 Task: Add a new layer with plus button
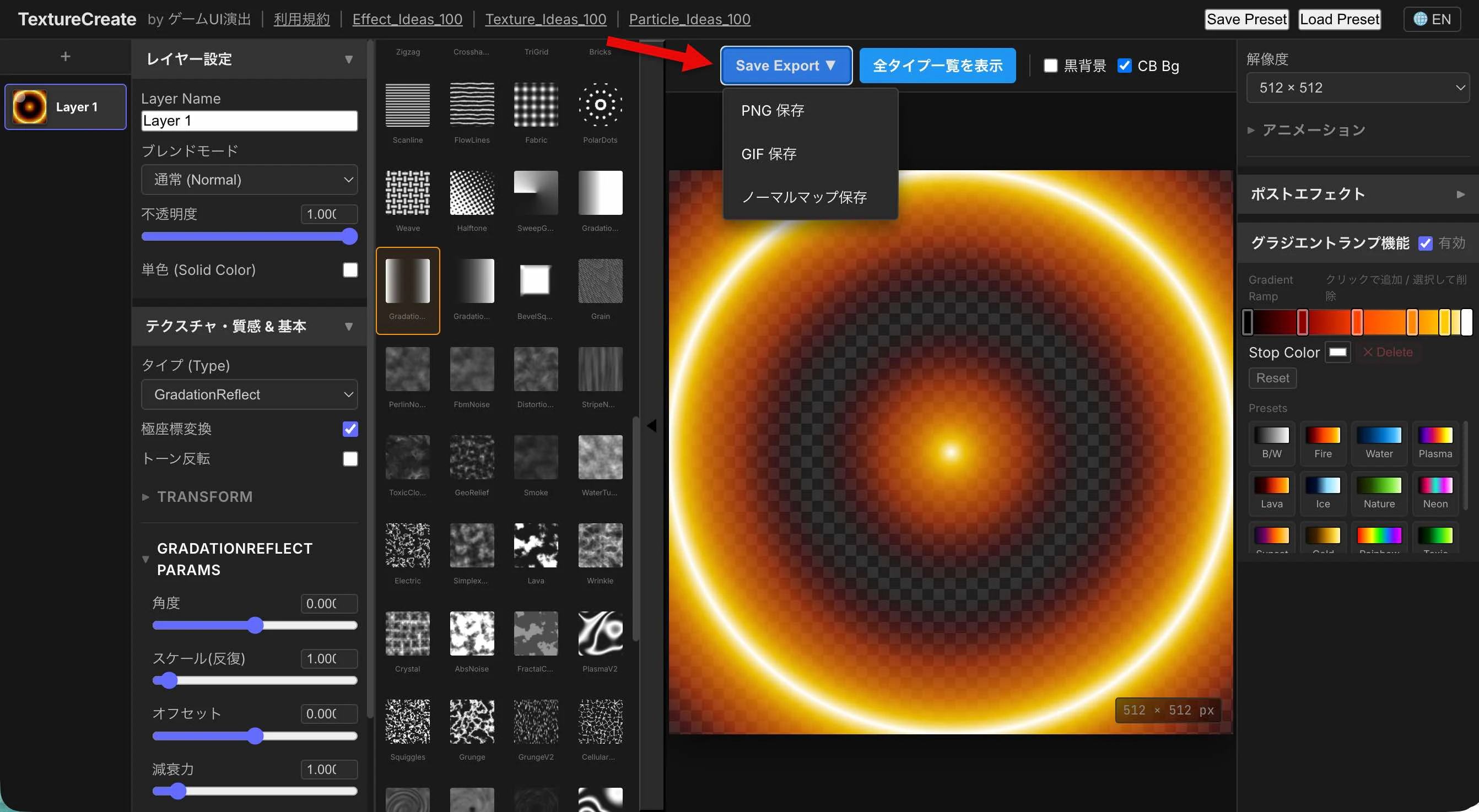pos(66,56)
